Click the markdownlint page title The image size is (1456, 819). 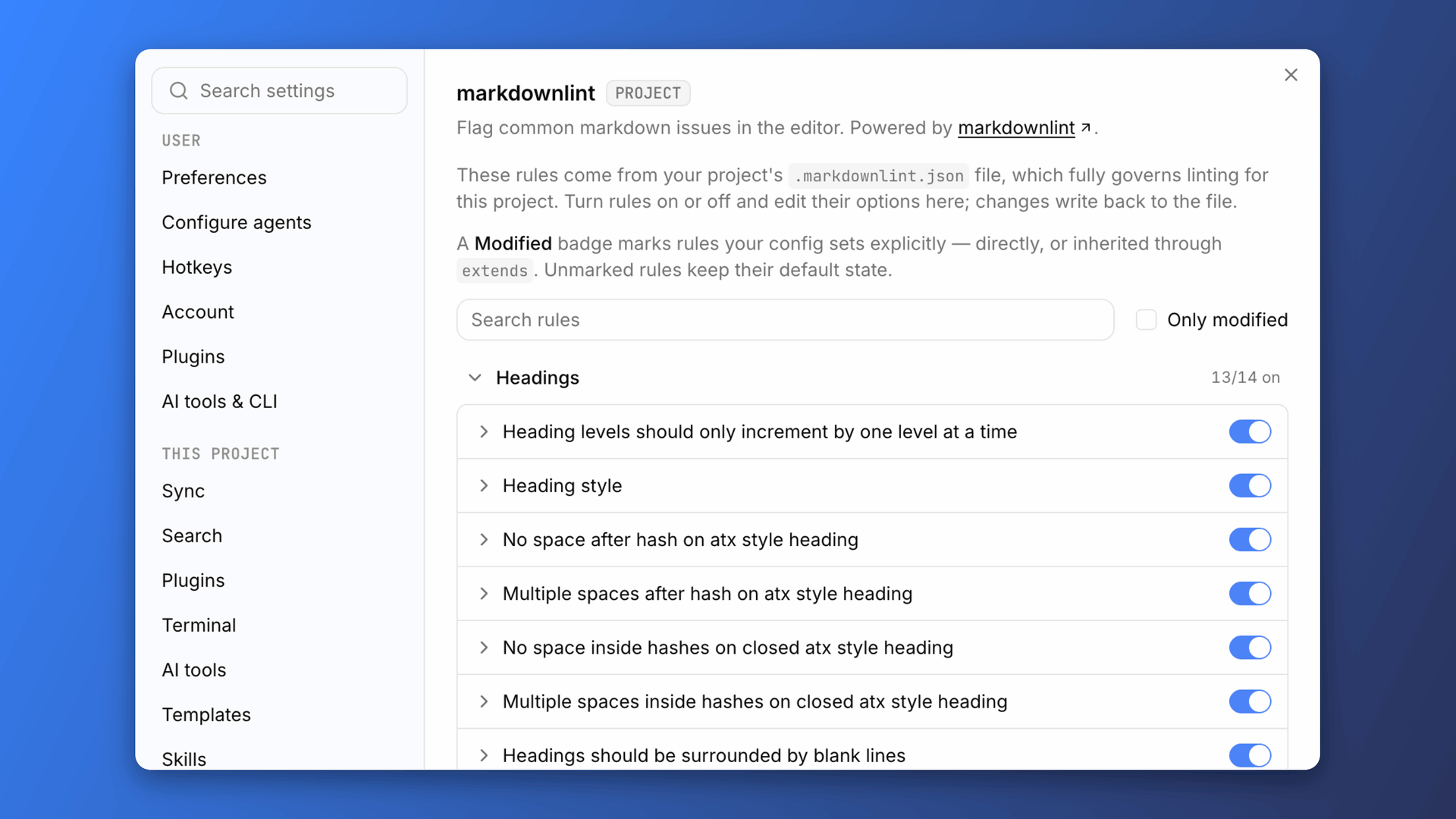pyautogui.click(x=526, y=93)
